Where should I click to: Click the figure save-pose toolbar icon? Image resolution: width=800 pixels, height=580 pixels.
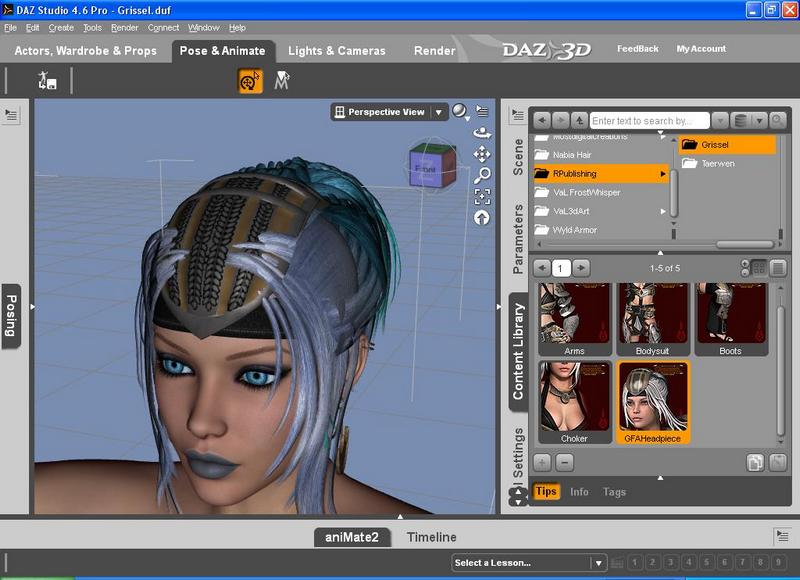click(x=47, y=81)
